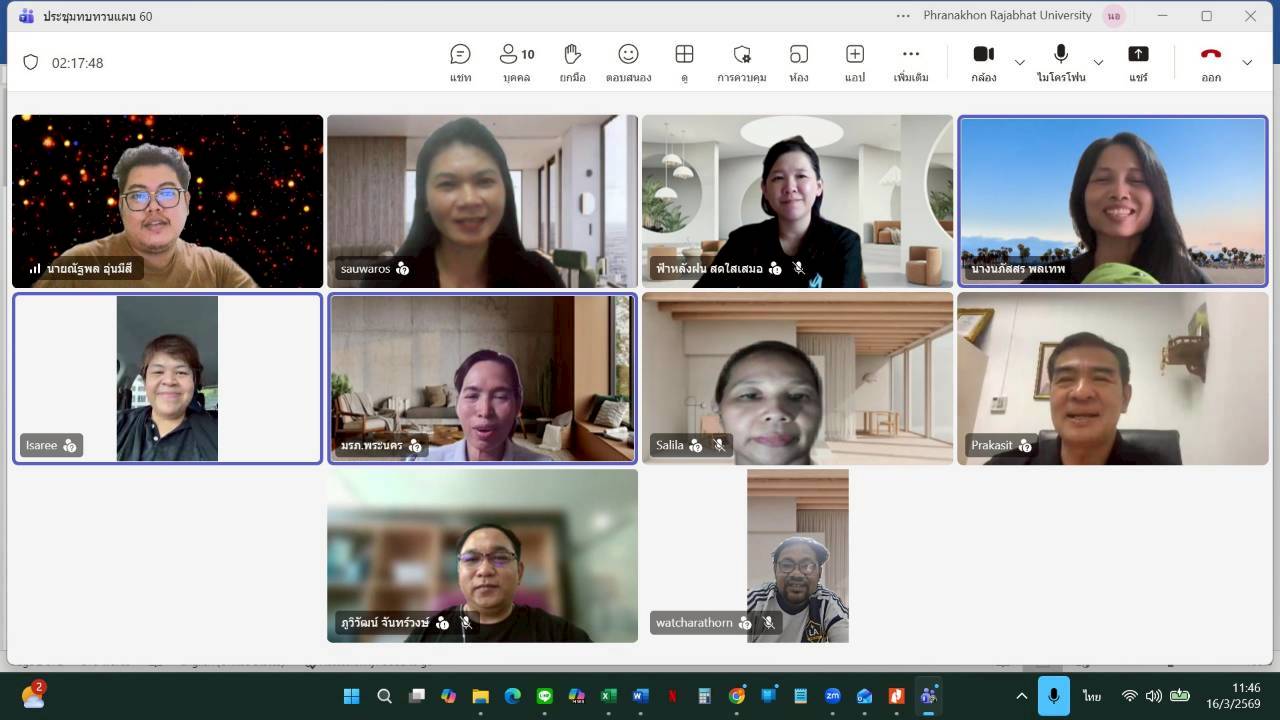Open more actions (เพิ่มเติม) menu
Viewport: 1280px width, 720px height.
(x=910, y=62)
